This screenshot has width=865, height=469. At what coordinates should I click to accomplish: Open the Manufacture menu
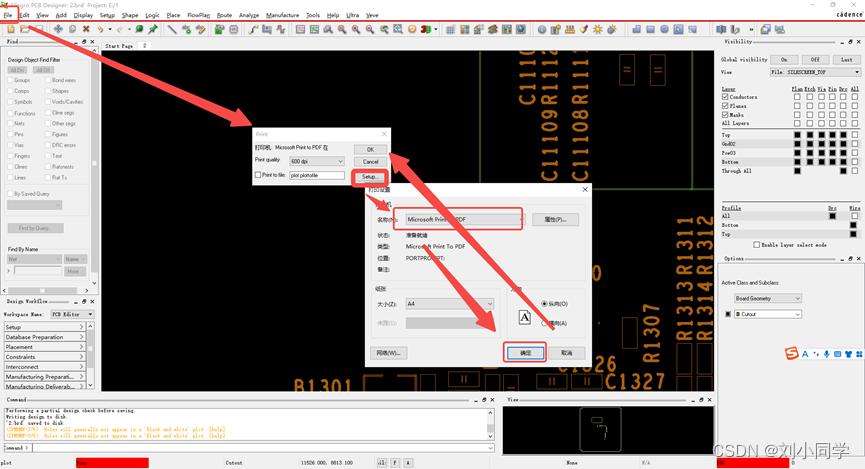point(282,15)
